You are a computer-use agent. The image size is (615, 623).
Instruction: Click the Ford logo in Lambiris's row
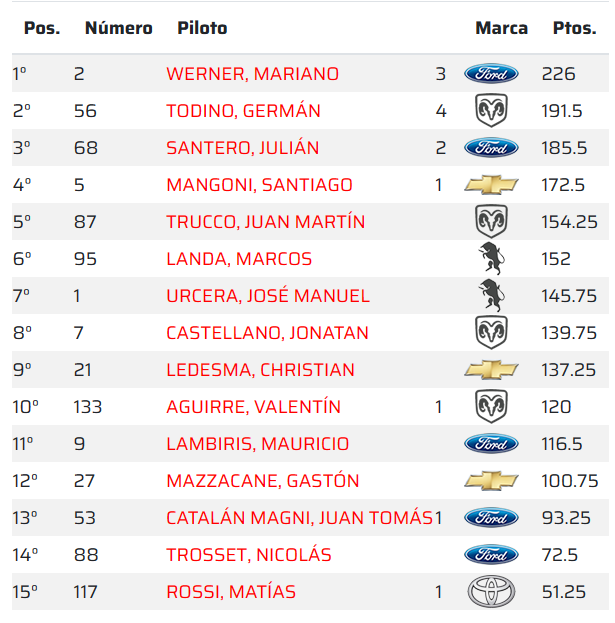point(491,444)
